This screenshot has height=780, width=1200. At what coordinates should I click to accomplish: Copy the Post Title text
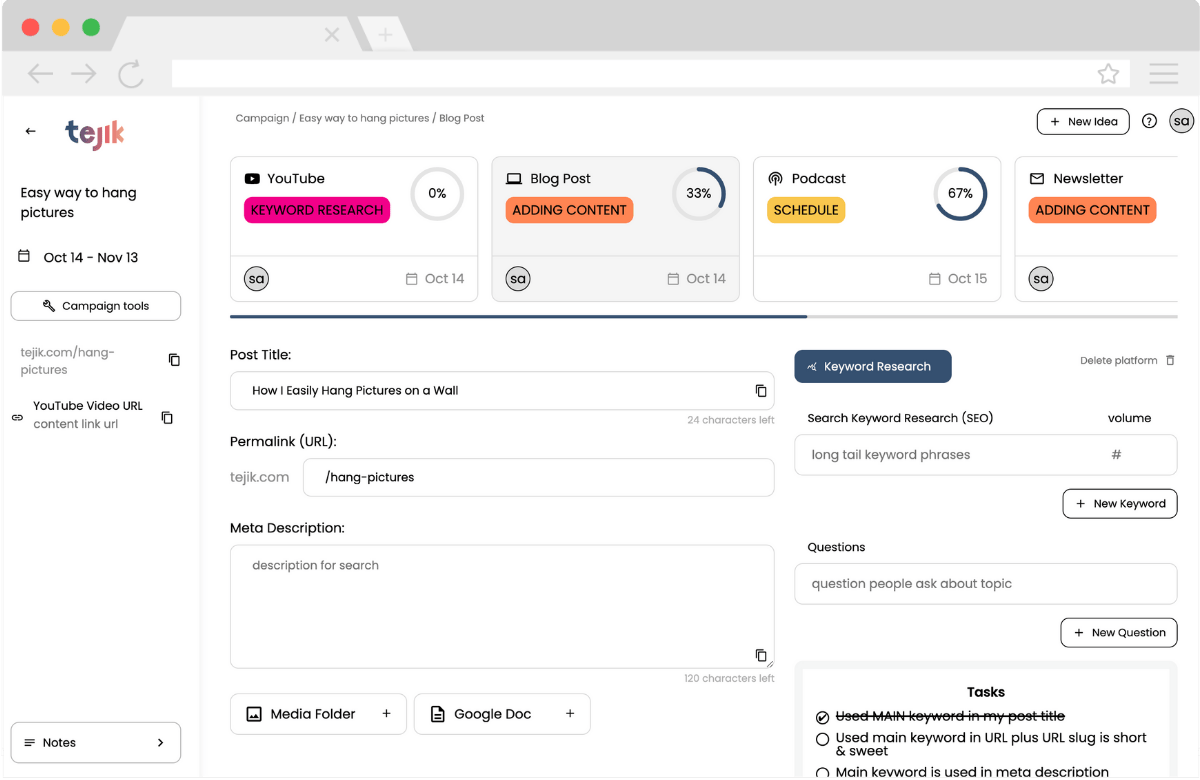[760, 391]
